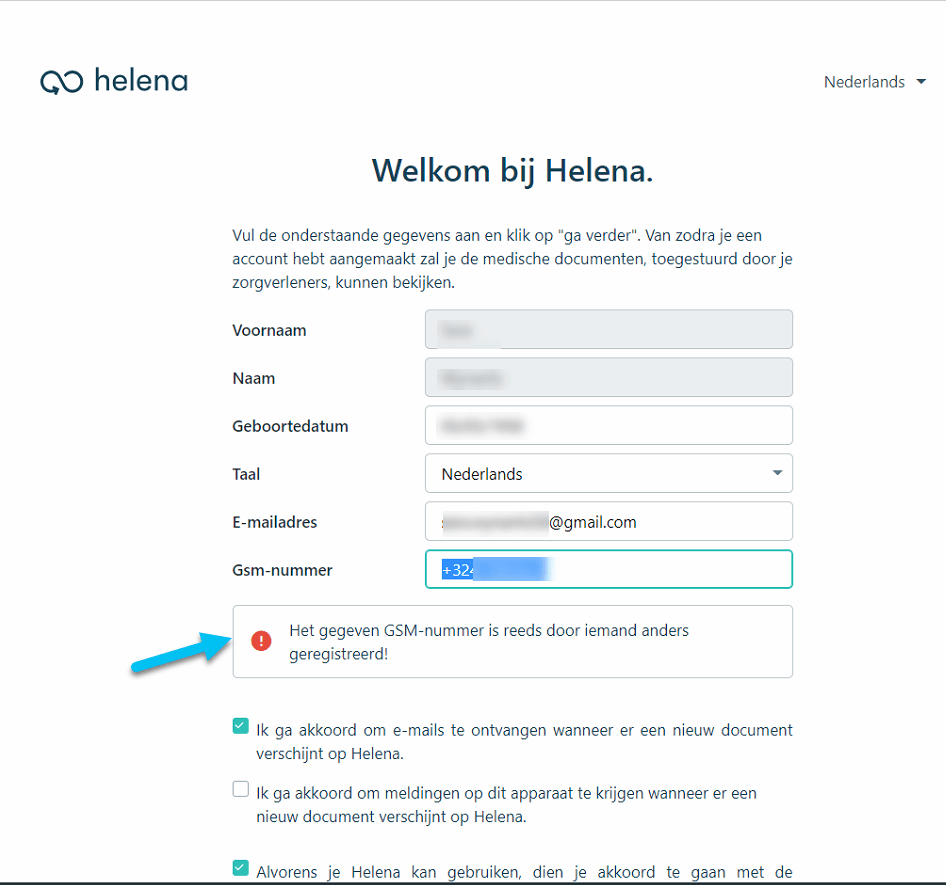Click the Nederlands label in the top bar
946x885 pixels.
click(864, 82)
